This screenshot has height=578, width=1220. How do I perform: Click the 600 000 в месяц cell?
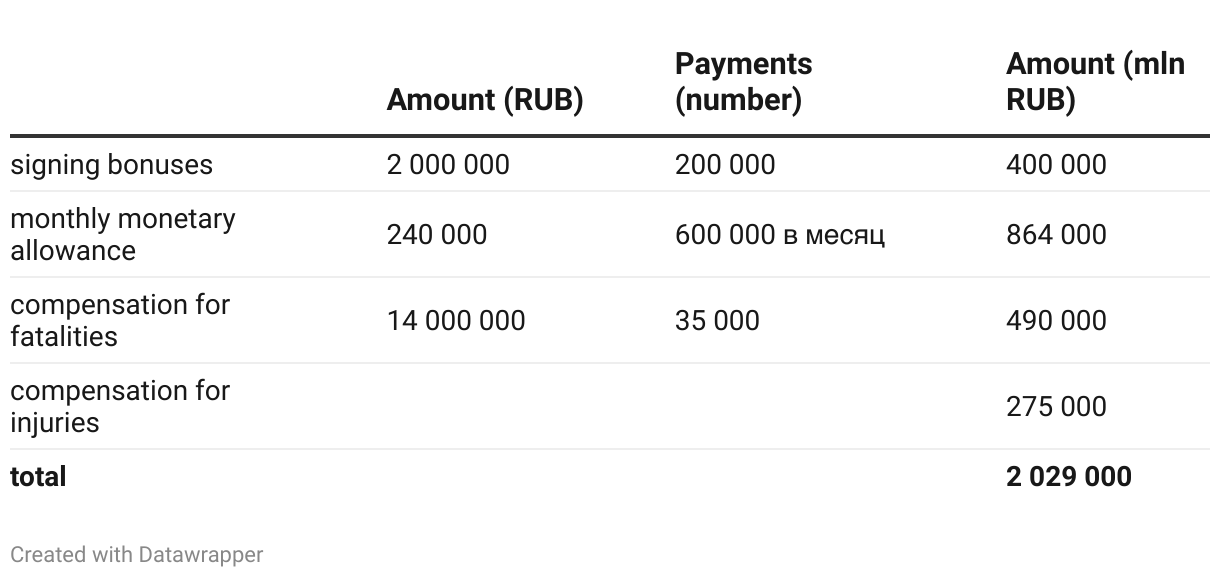coord(780,234)
